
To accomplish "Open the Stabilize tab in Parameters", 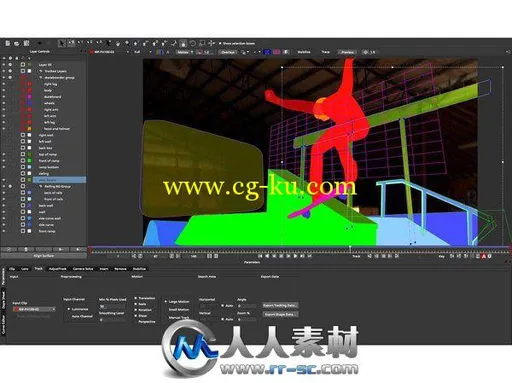I will [x=139, y=269].
